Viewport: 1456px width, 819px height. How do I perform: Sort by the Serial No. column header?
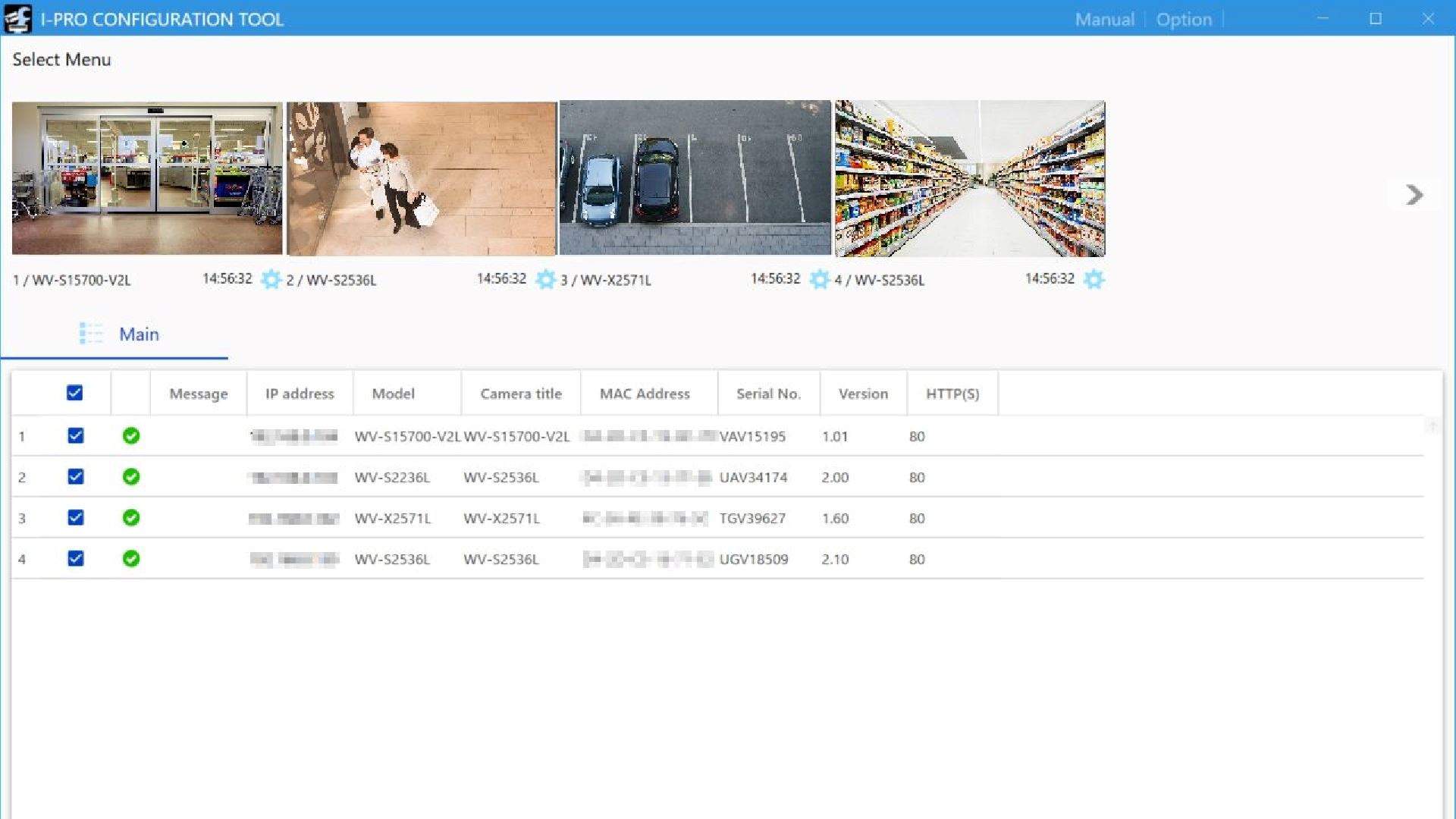pos(768,394)
